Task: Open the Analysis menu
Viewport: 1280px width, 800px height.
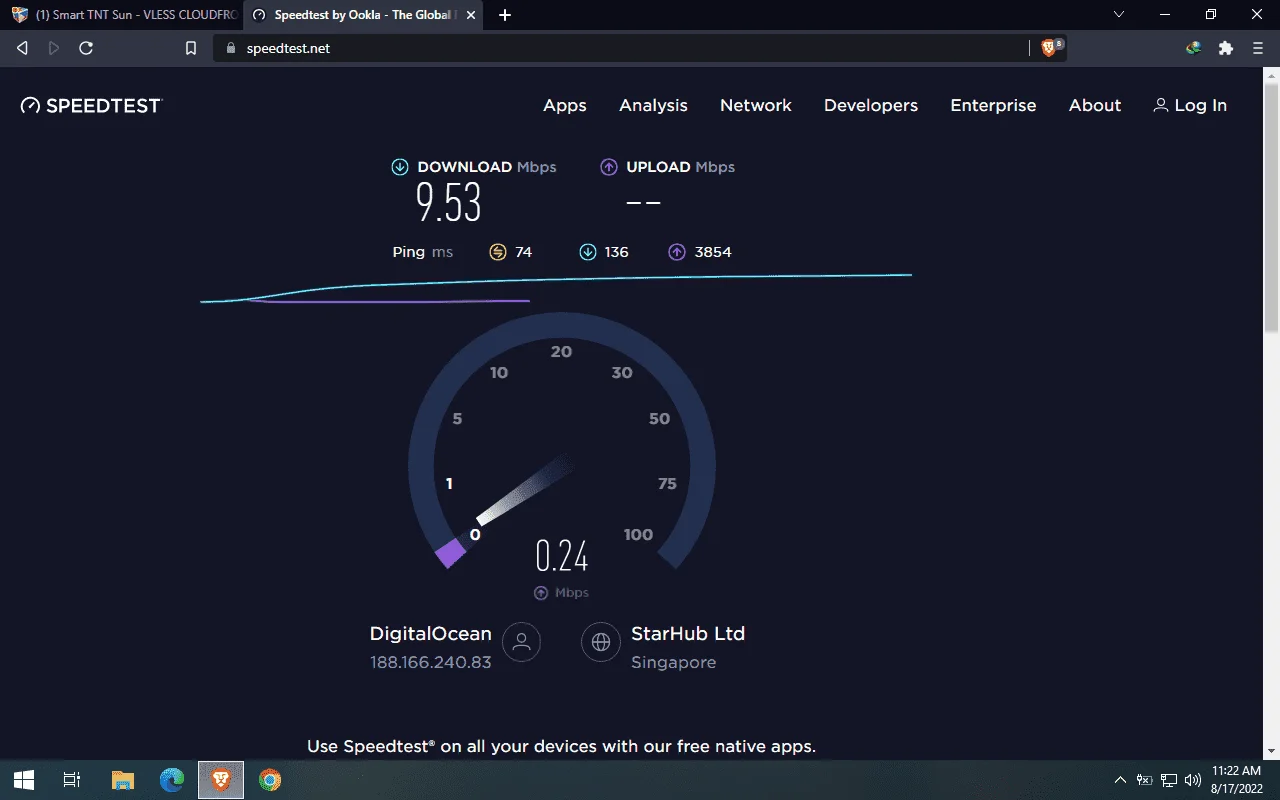Action: [x=653, y=105]
